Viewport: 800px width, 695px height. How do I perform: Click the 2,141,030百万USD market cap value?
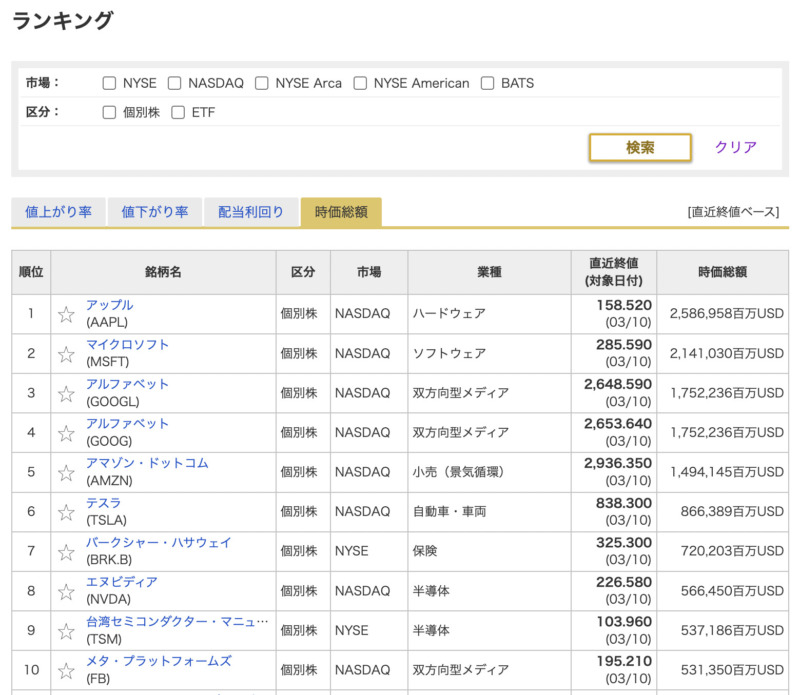727,353
